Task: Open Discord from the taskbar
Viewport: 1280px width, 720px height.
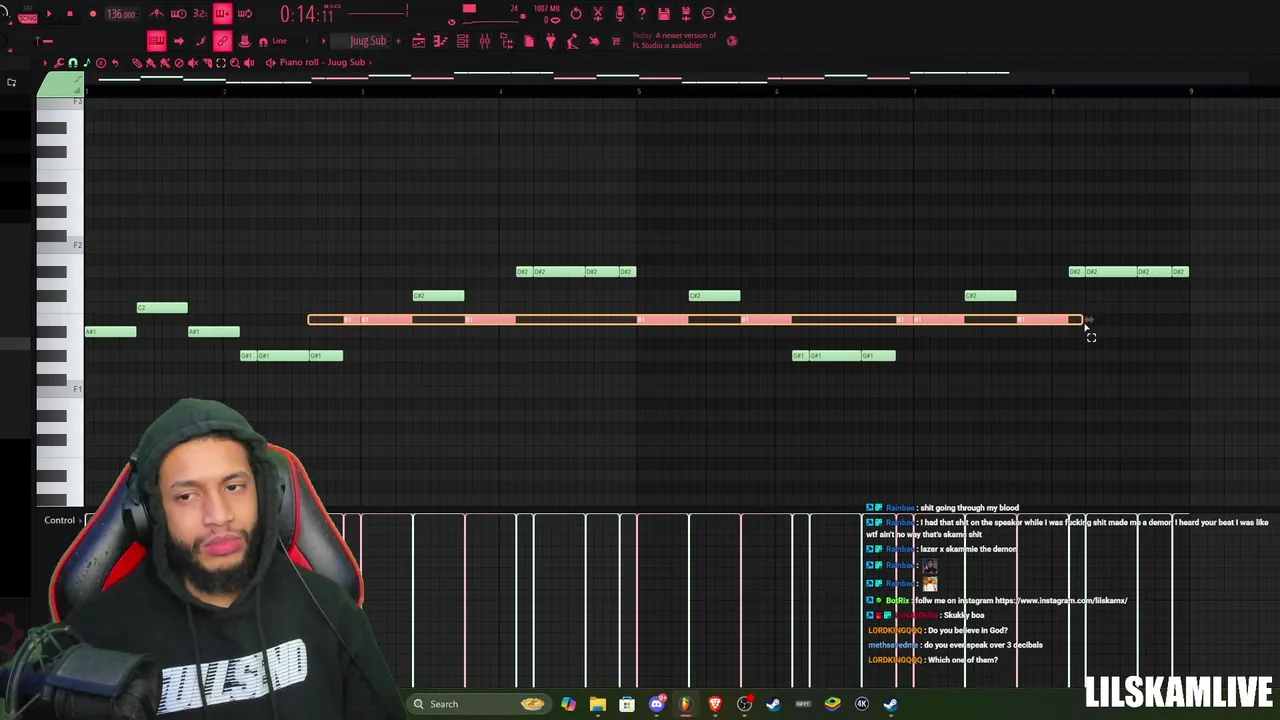Action: pyautogui.click(x=656, y=704)
